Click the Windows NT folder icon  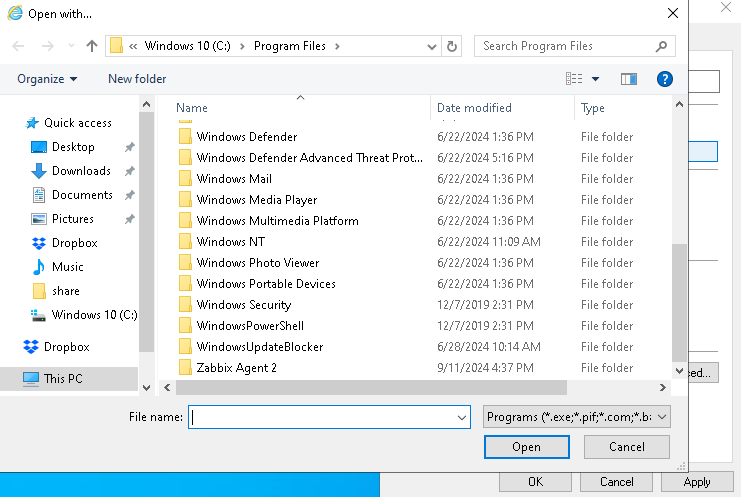[185, 241]
